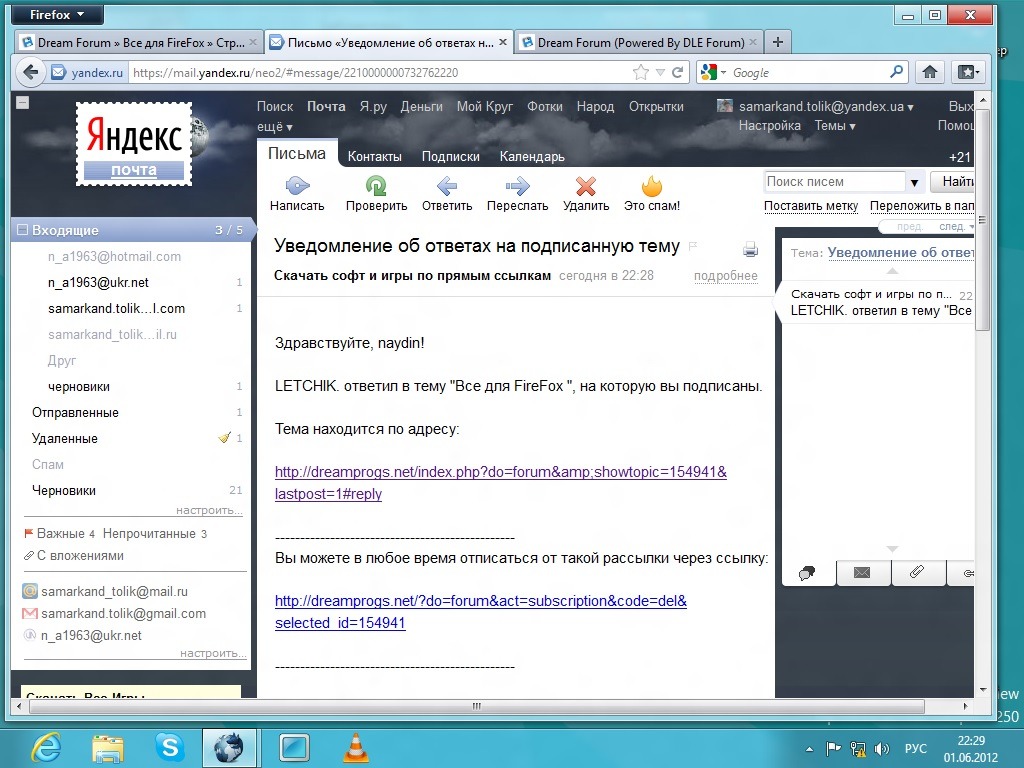Screen dimensions: 1024x768
Task: Click the paperclip icon in thread panel
Action: (917, 572)
